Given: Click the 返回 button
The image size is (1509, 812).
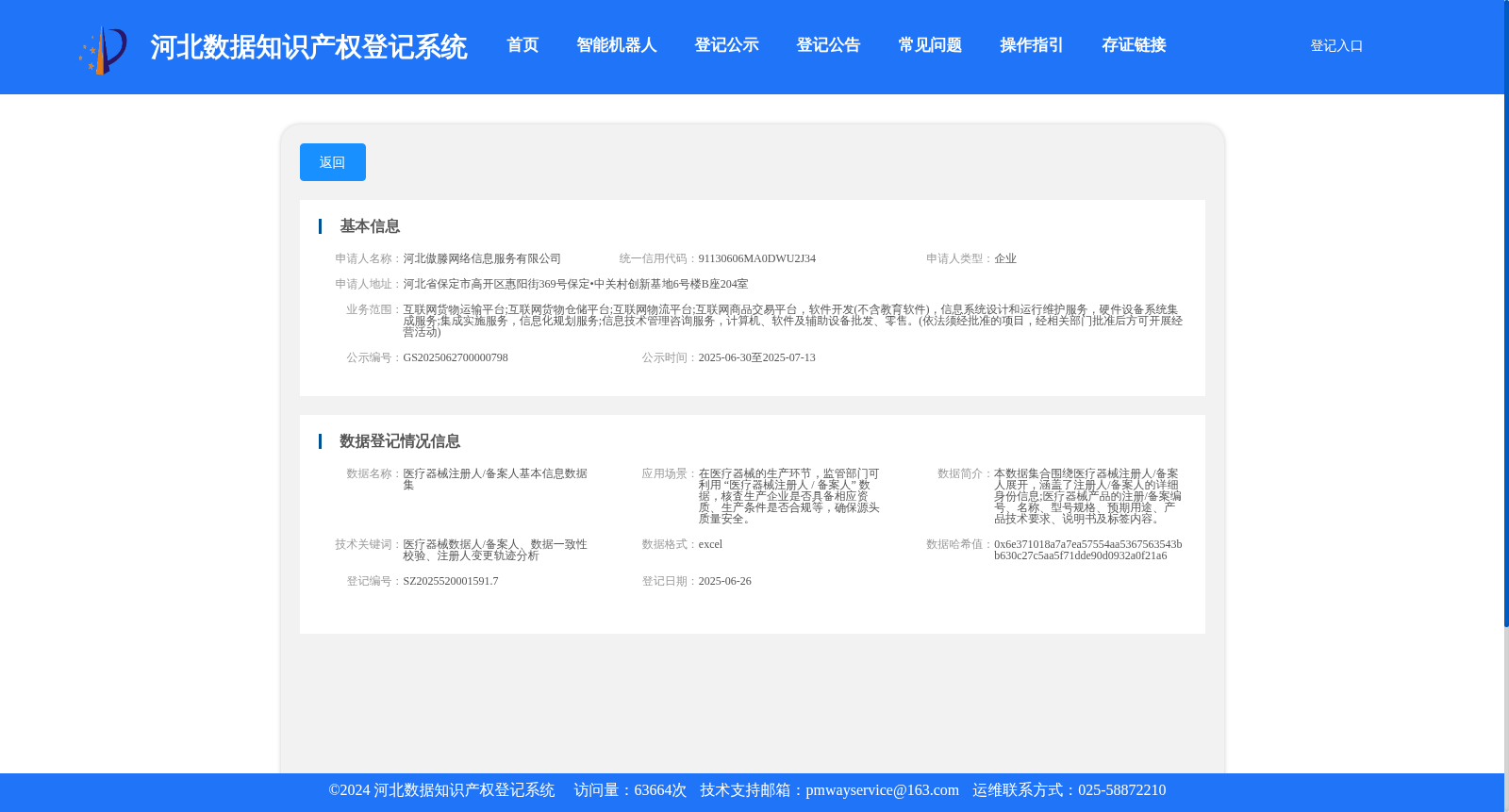Looking at the screenshot, I should point(332,162).
